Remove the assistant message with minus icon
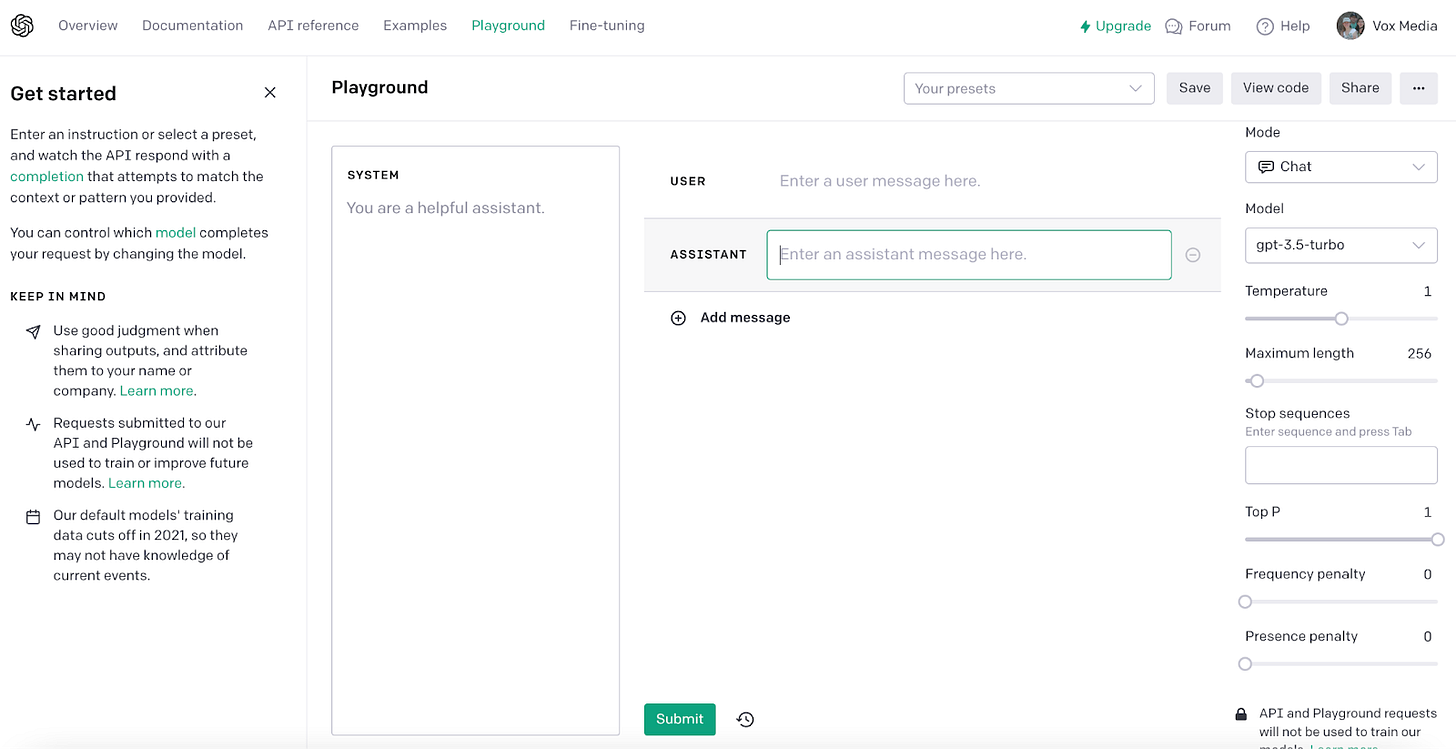The height and width of the screenshot is (749, 1456). pos(1193,255)
